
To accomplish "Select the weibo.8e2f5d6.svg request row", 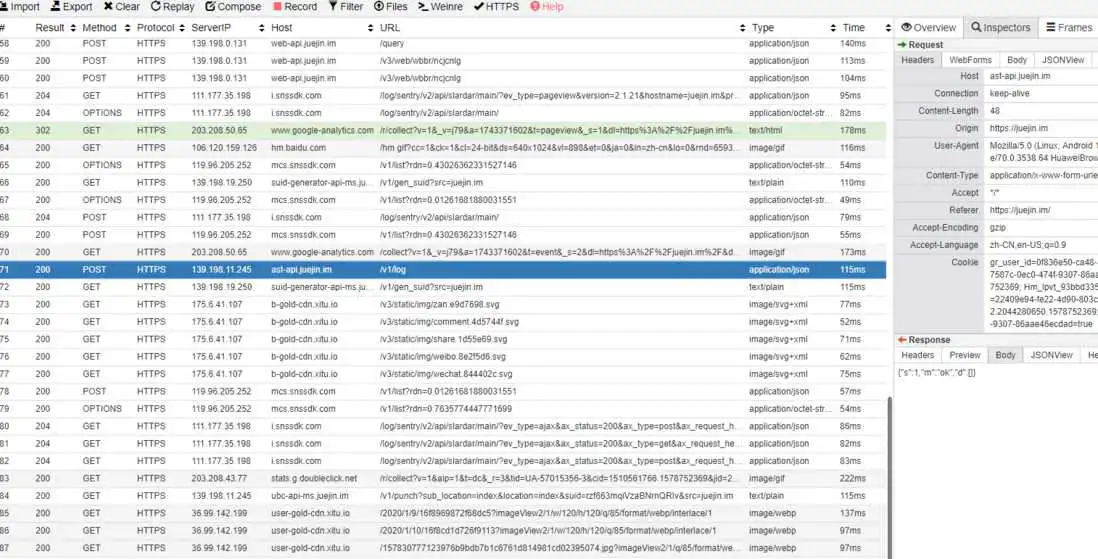I will click(x=443, y=357).
